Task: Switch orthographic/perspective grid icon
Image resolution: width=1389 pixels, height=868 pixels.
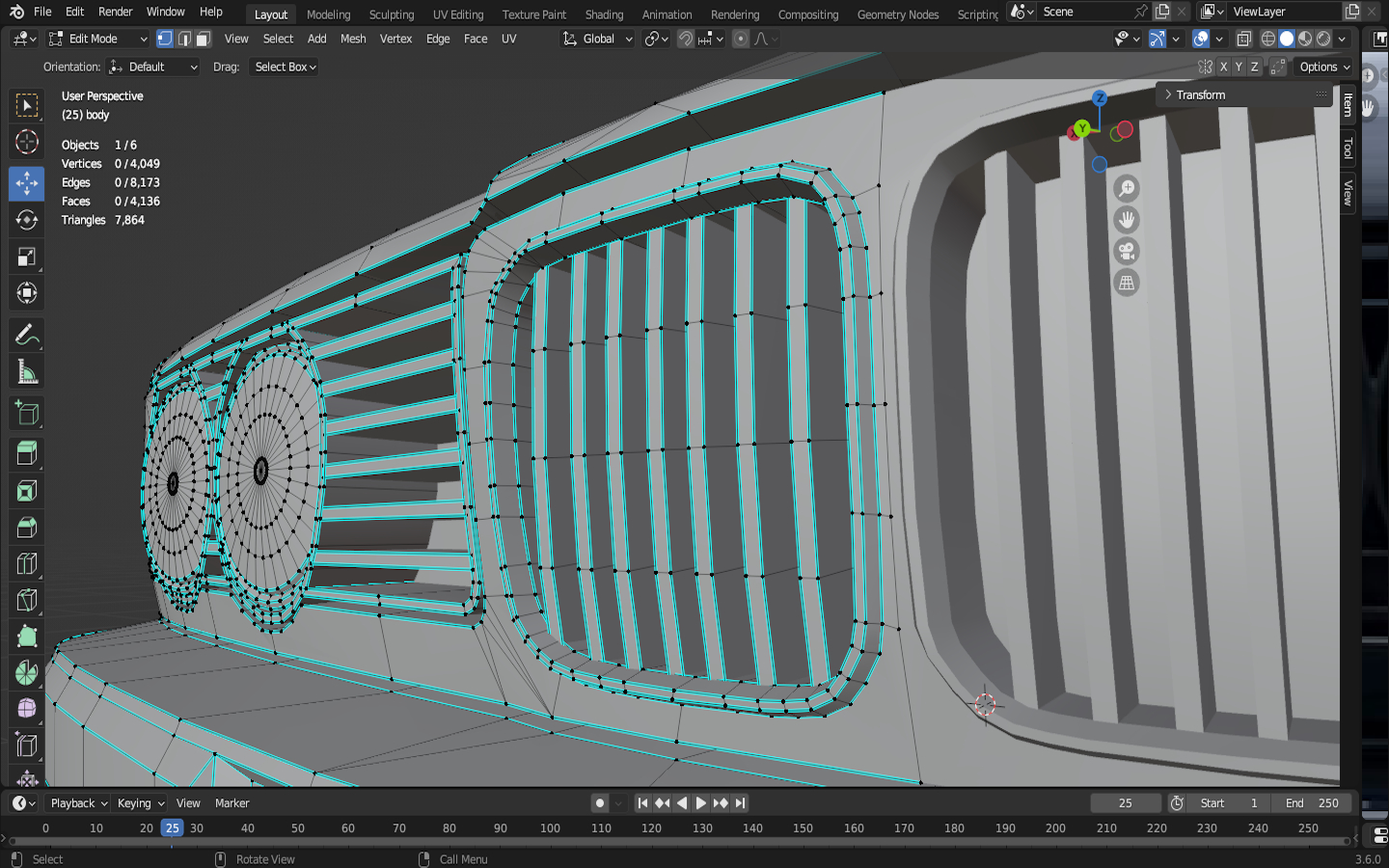Action: [x=1127, y=283]
